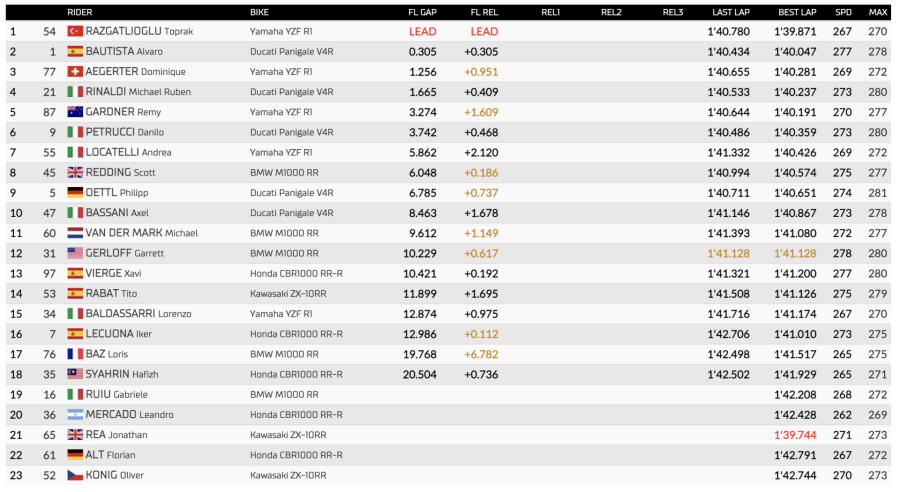Click Malaysian flag icon beside Syahrin
This screenshot has width=900, height=492.
tap(74, 374)
